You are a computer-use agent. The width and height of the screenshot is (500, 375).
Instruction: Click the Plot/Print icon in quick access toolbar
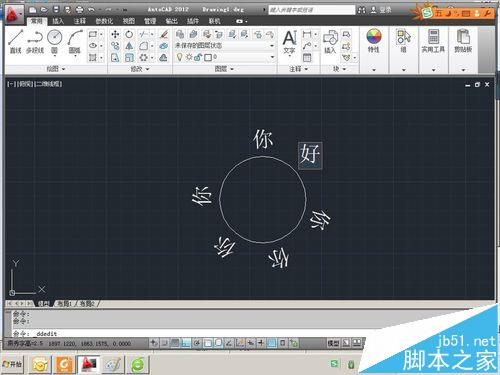[x=79, y=10]
